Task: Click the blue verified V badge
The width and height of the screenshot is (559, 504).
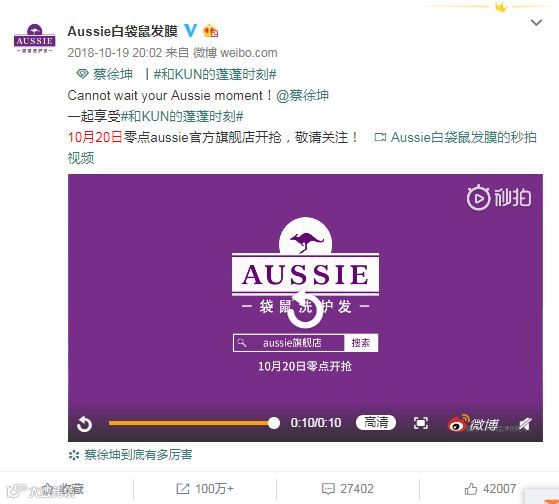Action: click(190, 31)
